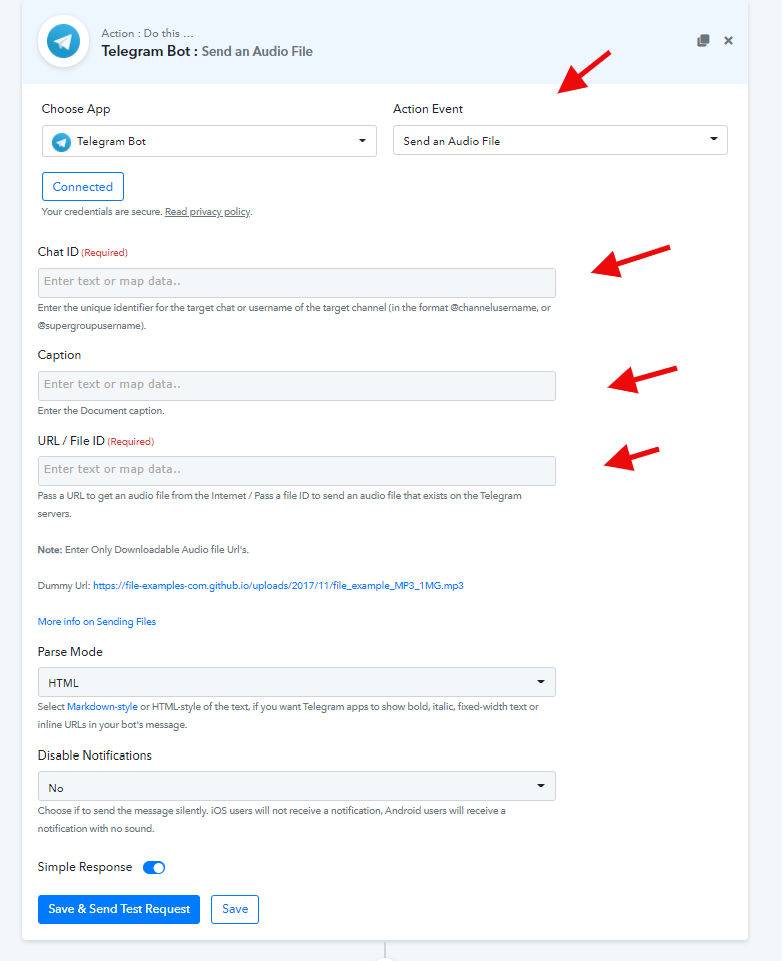Expand the Action Event dropdown
Image resolution: width=783 pixels, height=961 pixels.
pyautogui.click(x=560, y=140)
